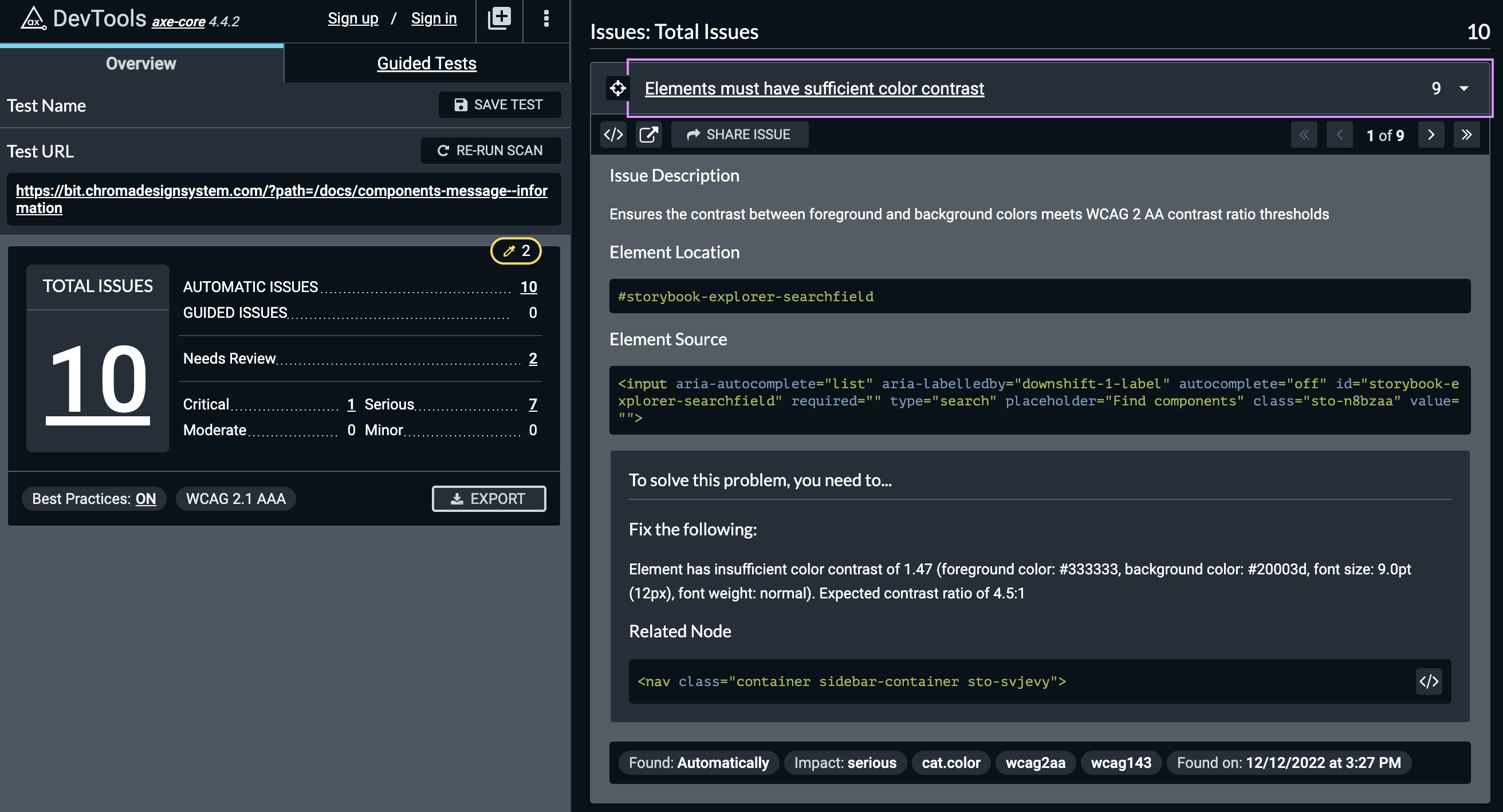Screen dimensions: 1503x812
Task: Click the SHARE ISSUE button
Action: point(740,134)
